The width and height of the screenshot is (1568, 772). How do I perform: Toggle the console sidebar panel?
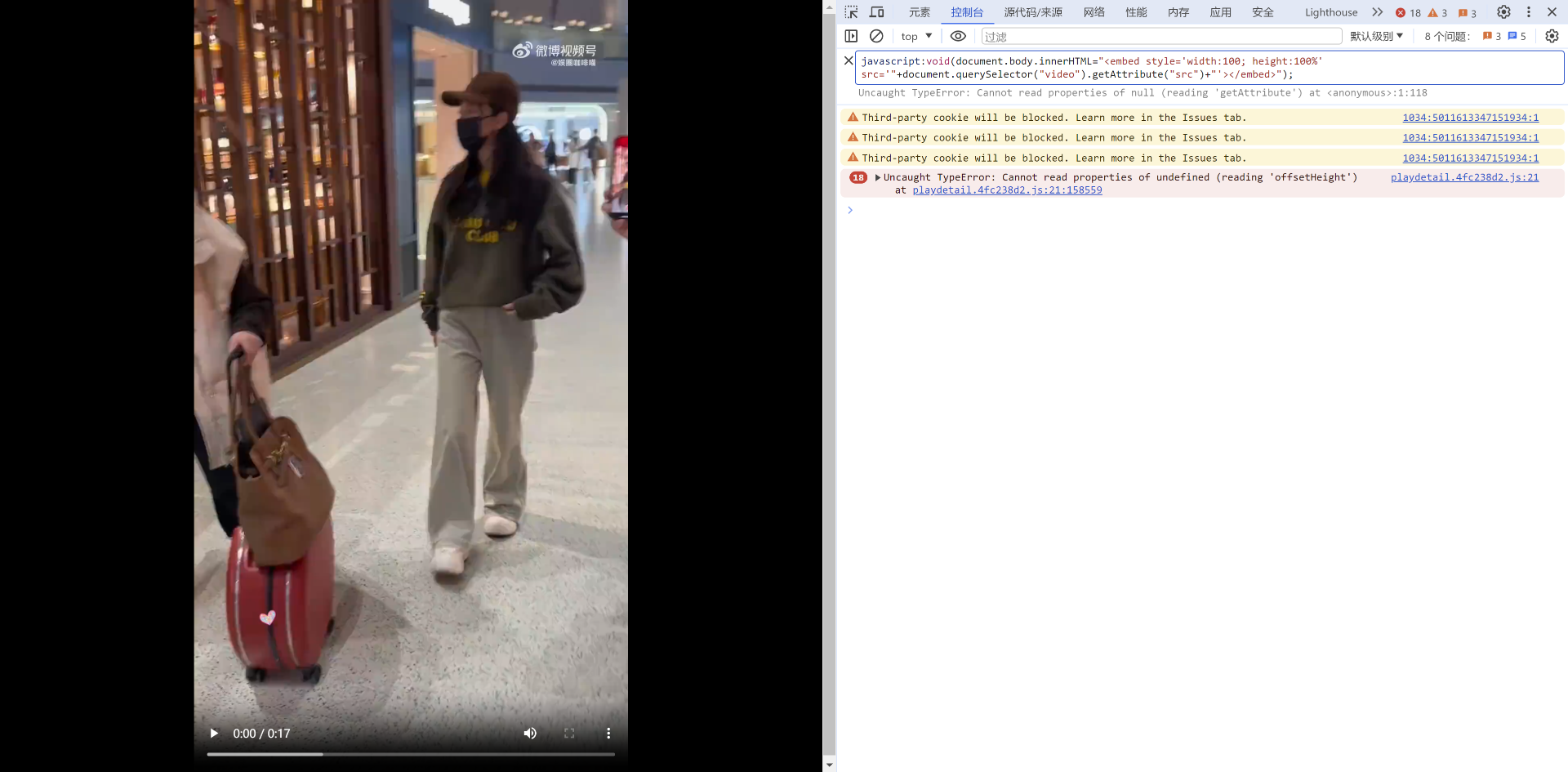pyautogui.click(x=851, y=36)
